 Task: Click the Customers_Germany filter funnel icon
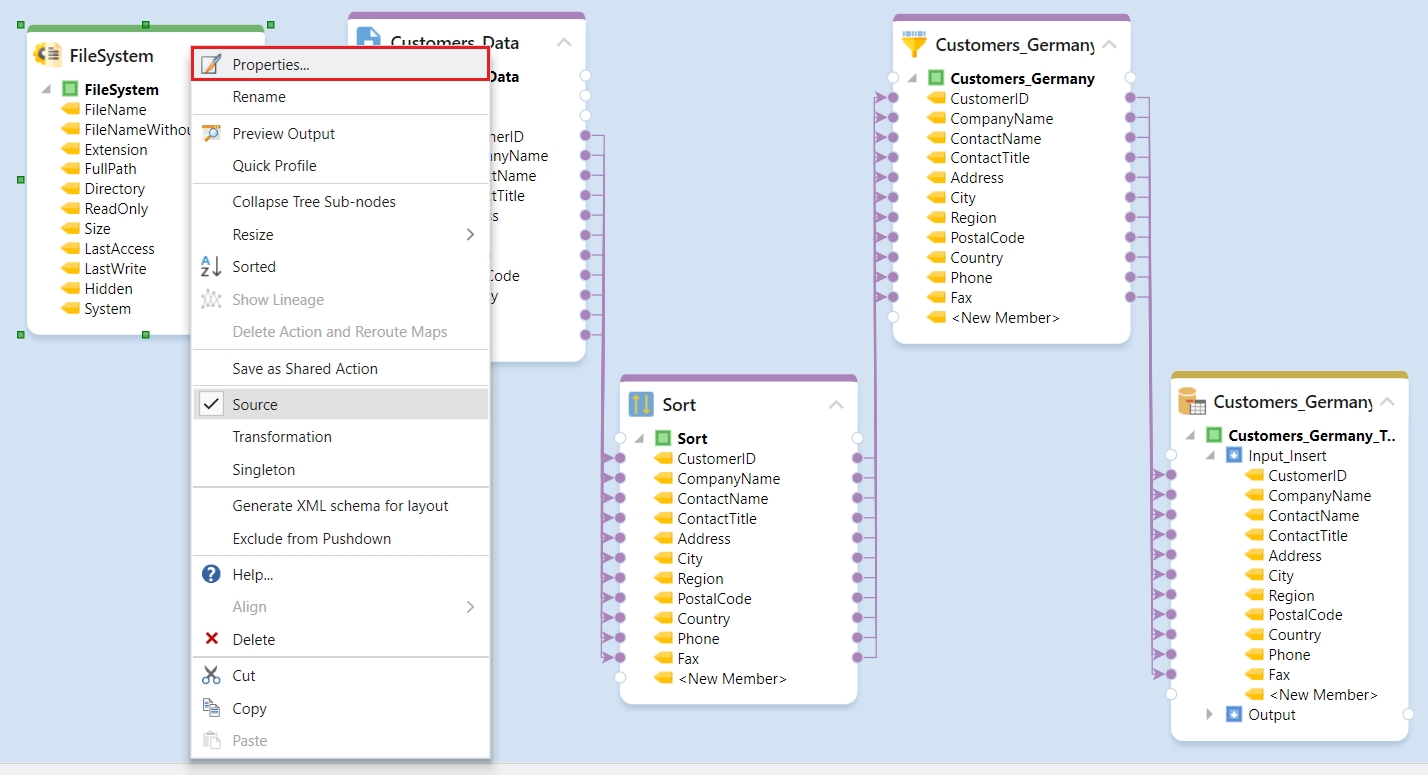pos(913,44)
